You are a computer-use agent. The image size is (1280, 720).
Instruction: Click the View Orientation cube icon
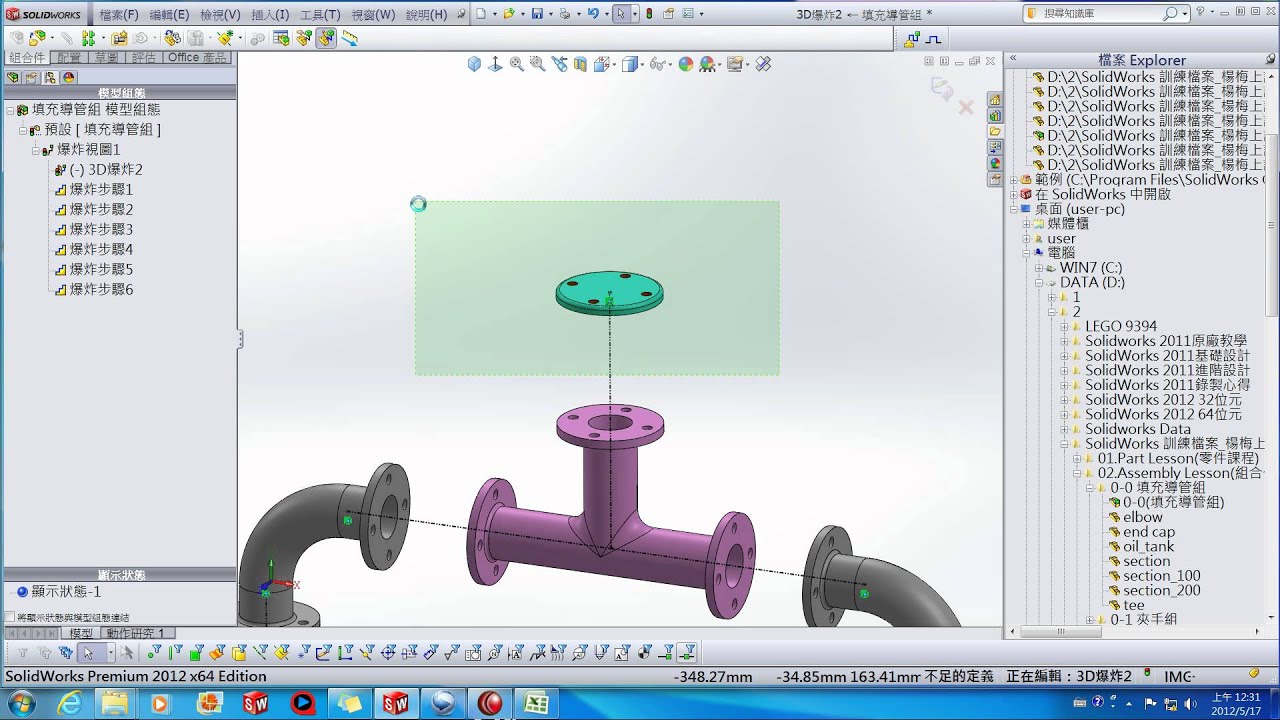[x=474, y=64]
